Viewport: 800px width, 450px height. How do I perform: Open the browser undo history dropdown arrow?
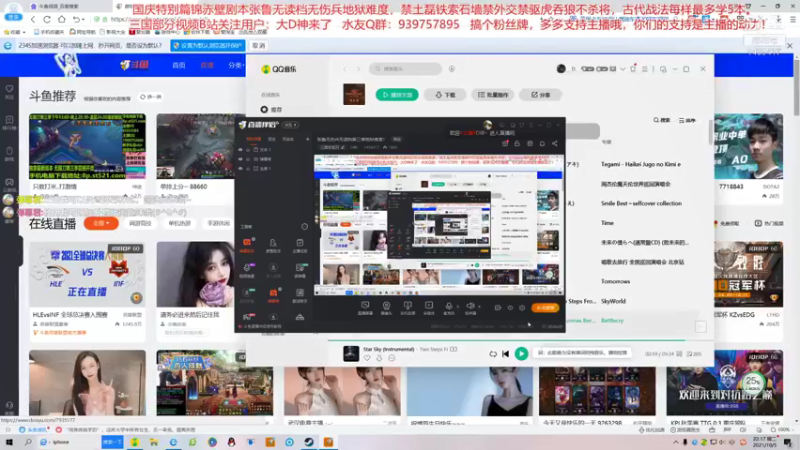pyautogui.click(x=83, y=20)
